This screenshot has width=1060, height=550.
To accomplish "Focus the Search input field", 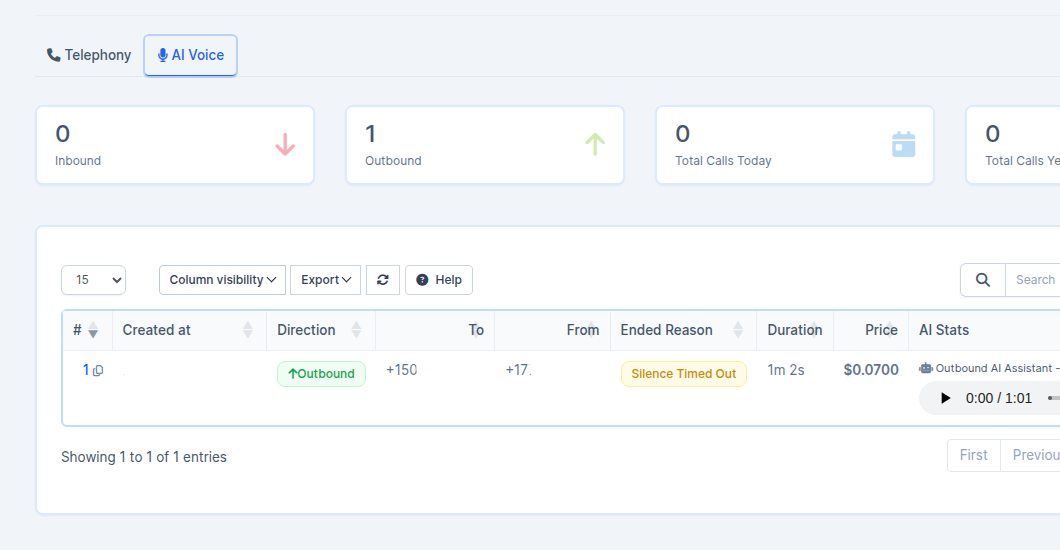I will (1033, 280).
